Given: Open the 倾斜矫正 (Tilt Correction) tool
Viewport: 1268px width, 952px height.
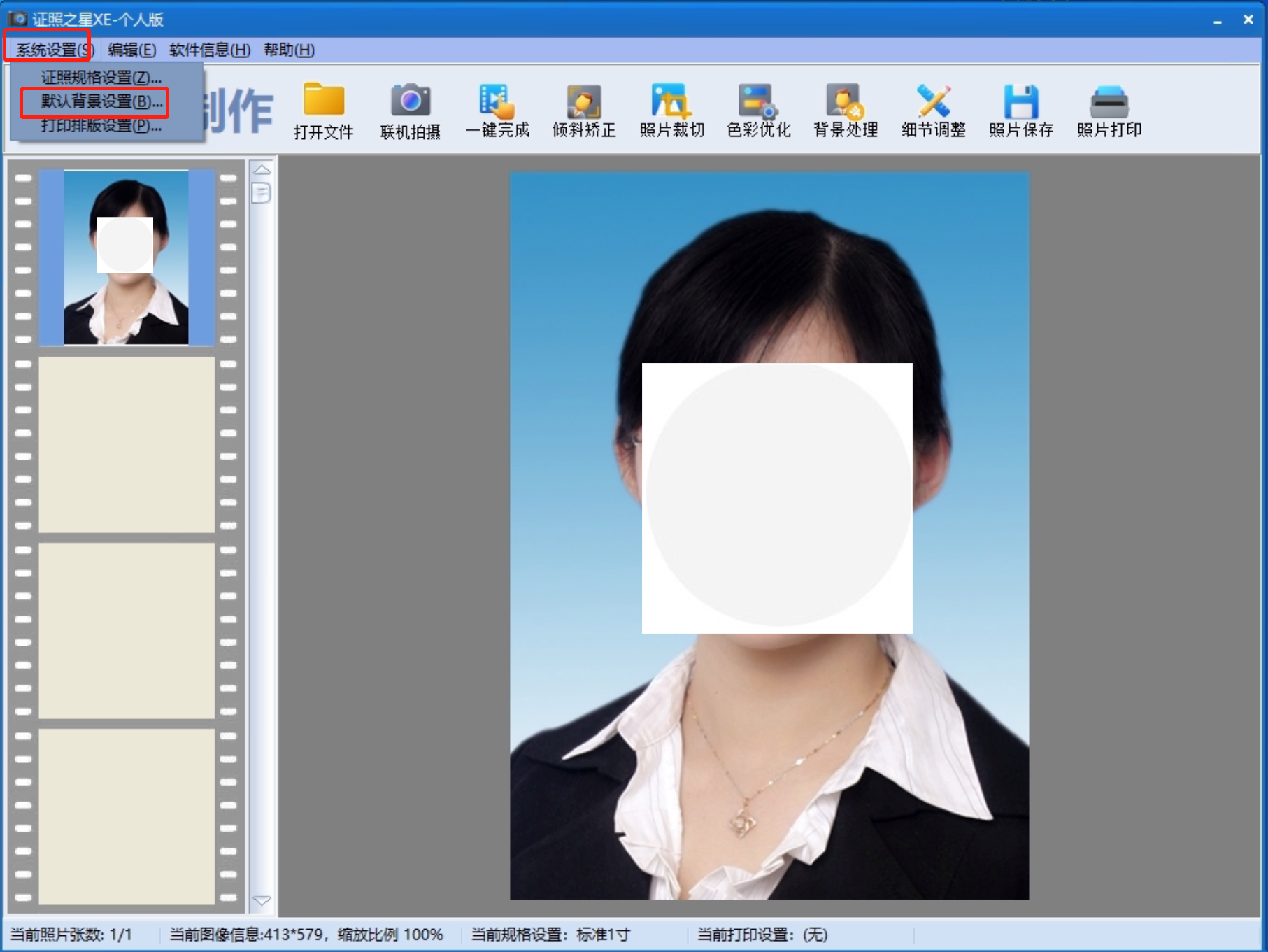Looking at the screenshot, I should coord(585,111).
